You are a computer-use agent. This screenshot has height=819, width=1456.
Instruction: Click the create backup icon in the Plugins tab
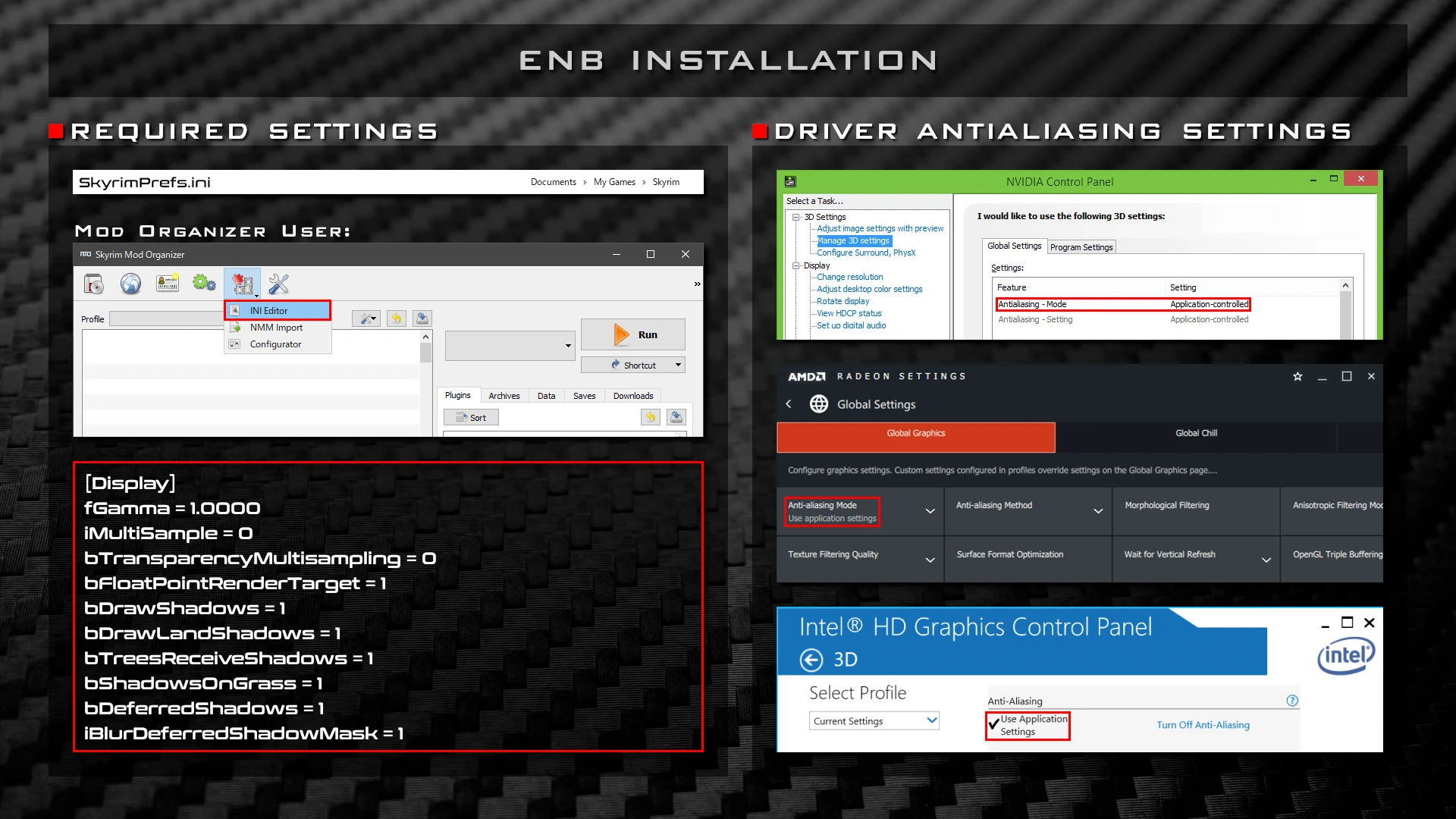pyautogui.click(x=676, y=417)
